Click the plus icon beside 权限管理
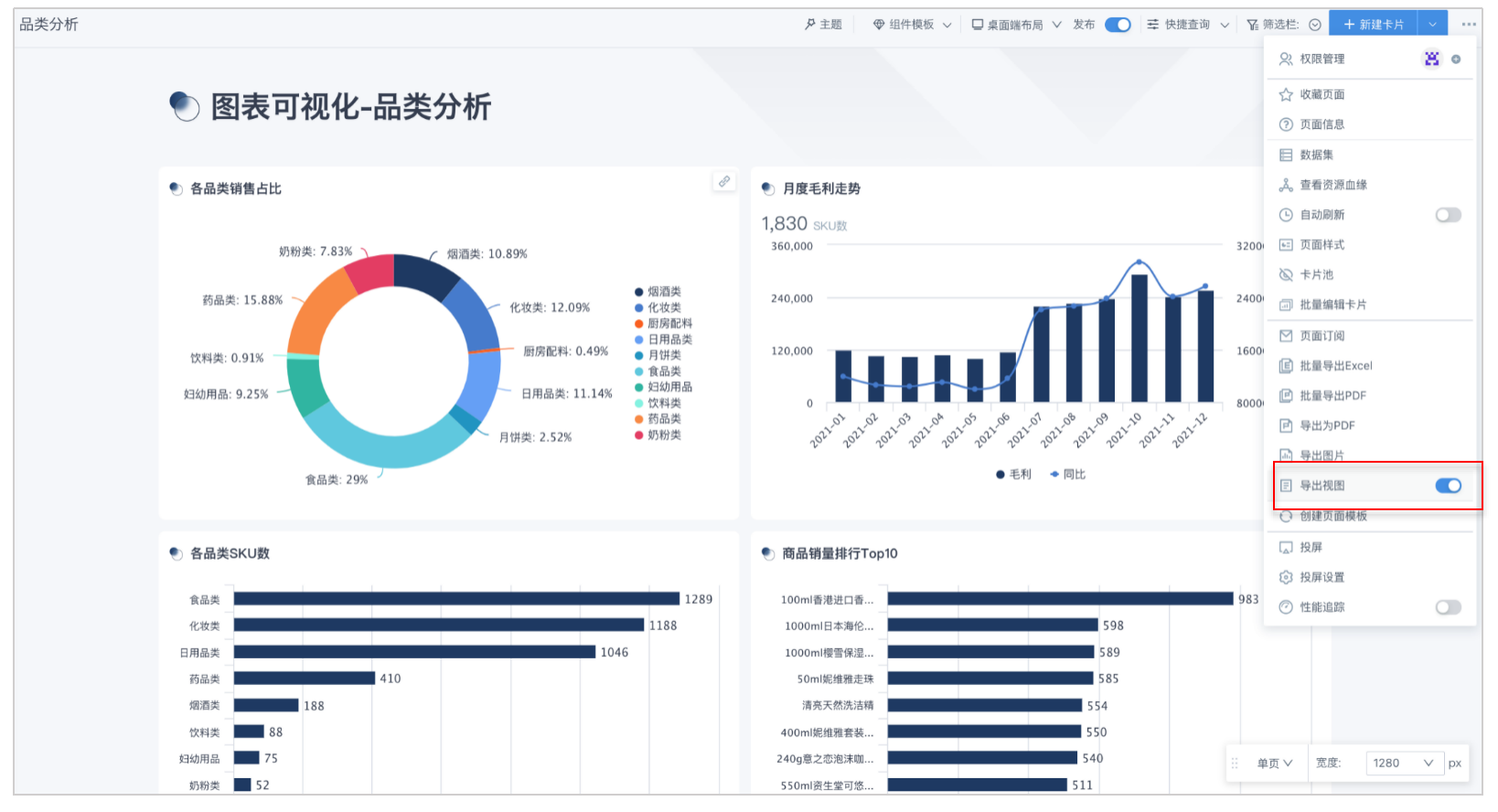The width and height of the screenshot is (1498, 812). (x=1456, y=59)
